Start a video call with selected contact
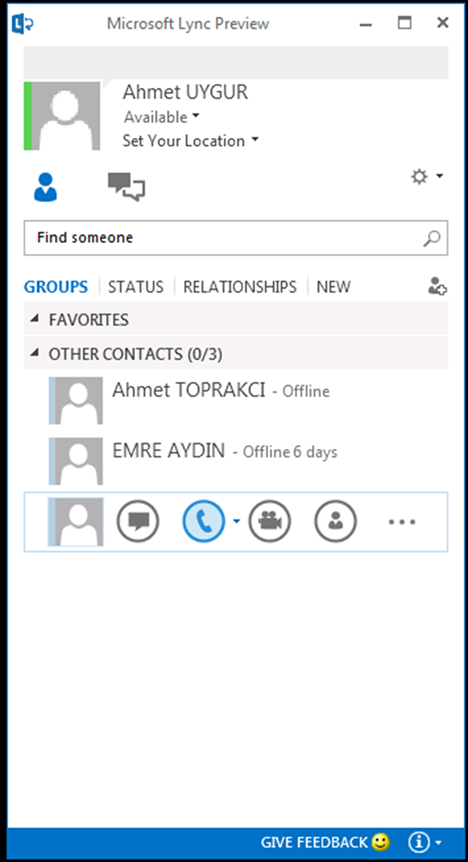This screenshot has height=862, width=468. coord(269,521)
